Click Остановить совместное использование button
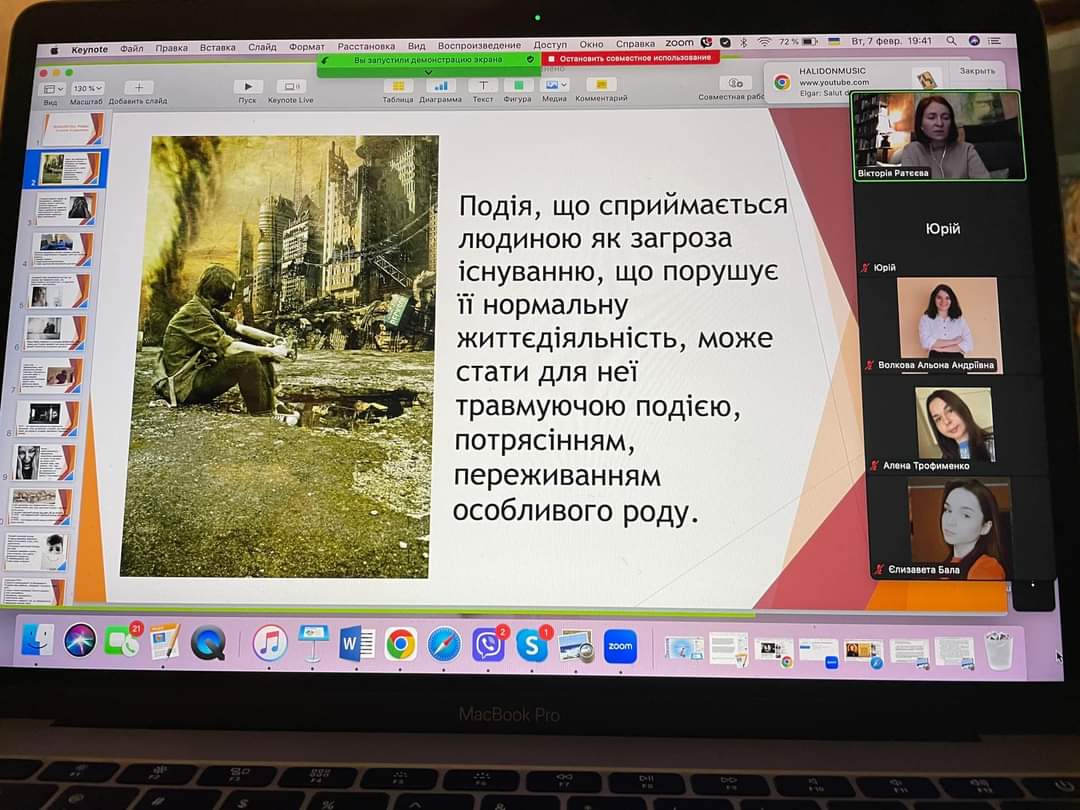This screenshot has height=810, width=1080. (x=631, y=58)
